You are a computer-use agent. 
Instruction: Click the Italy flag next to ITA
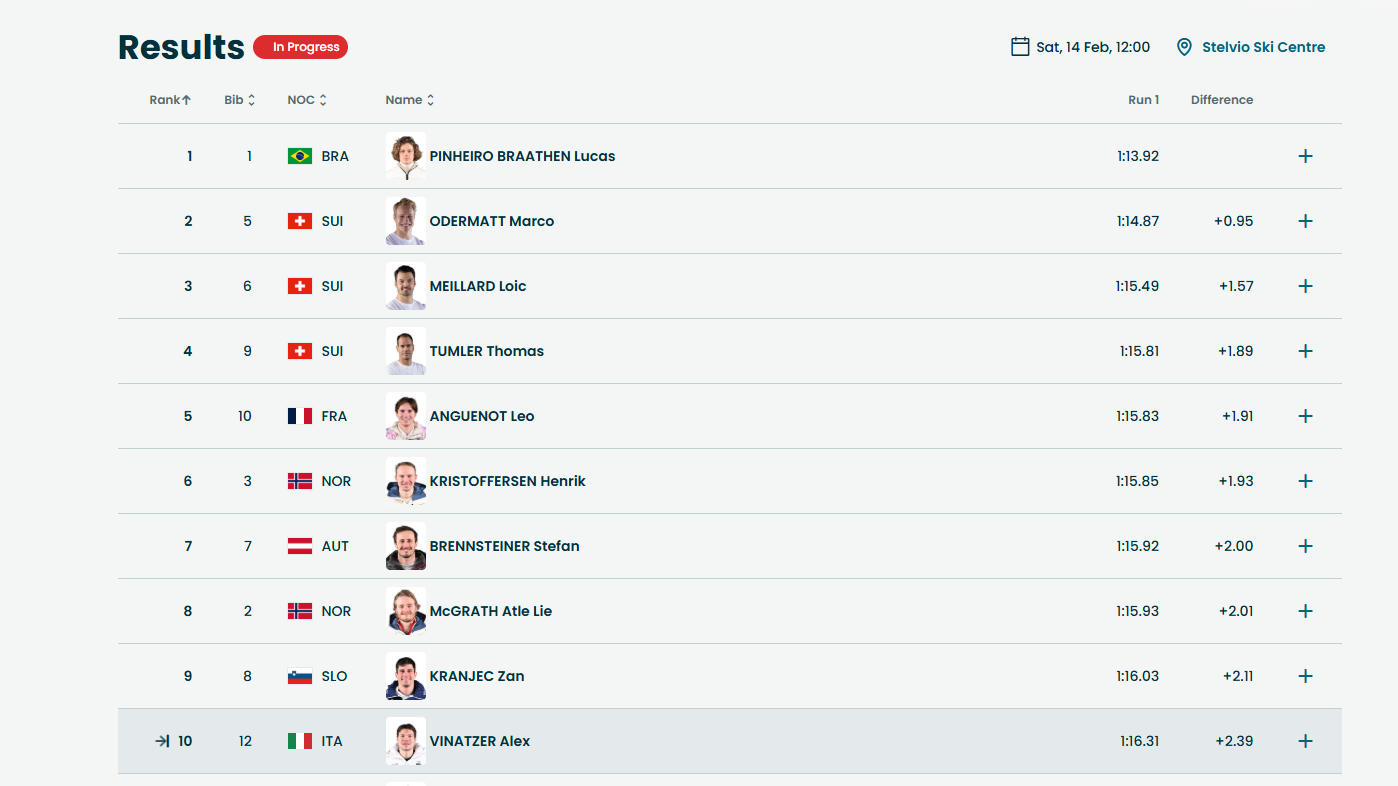coord(300,741)
